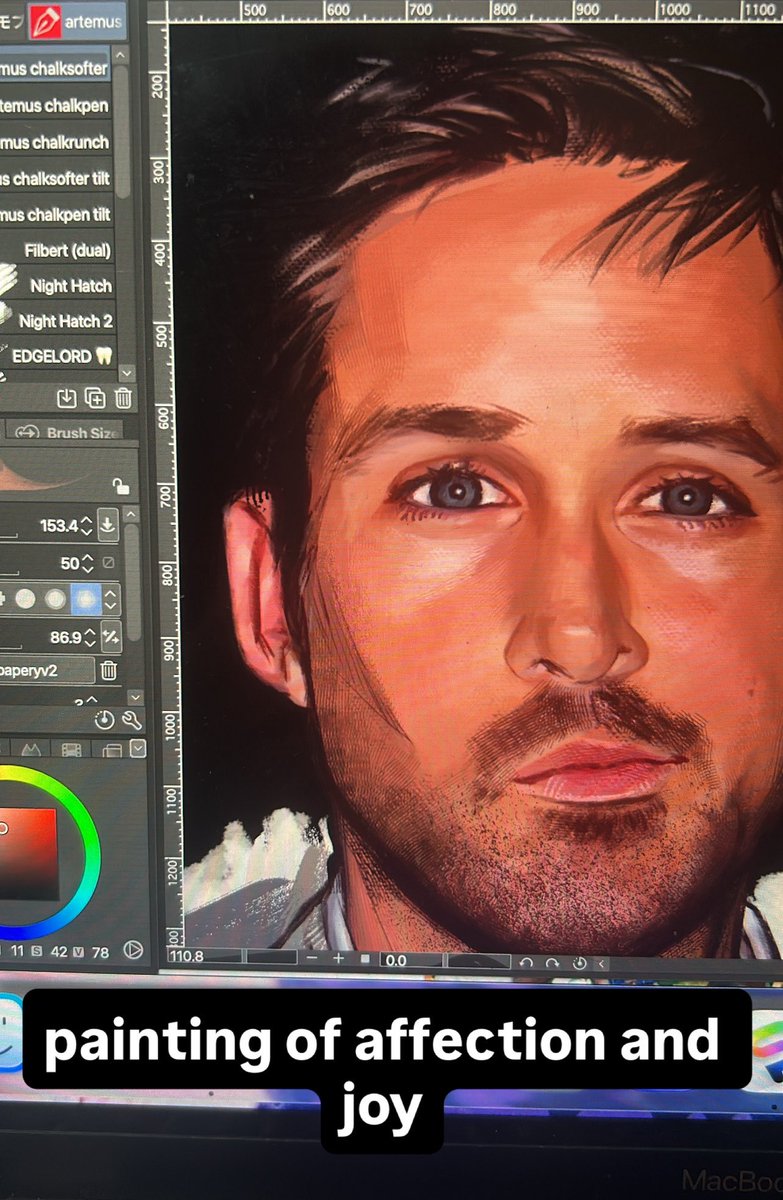Click the dynamics icon beside value 50

point(108,563)
